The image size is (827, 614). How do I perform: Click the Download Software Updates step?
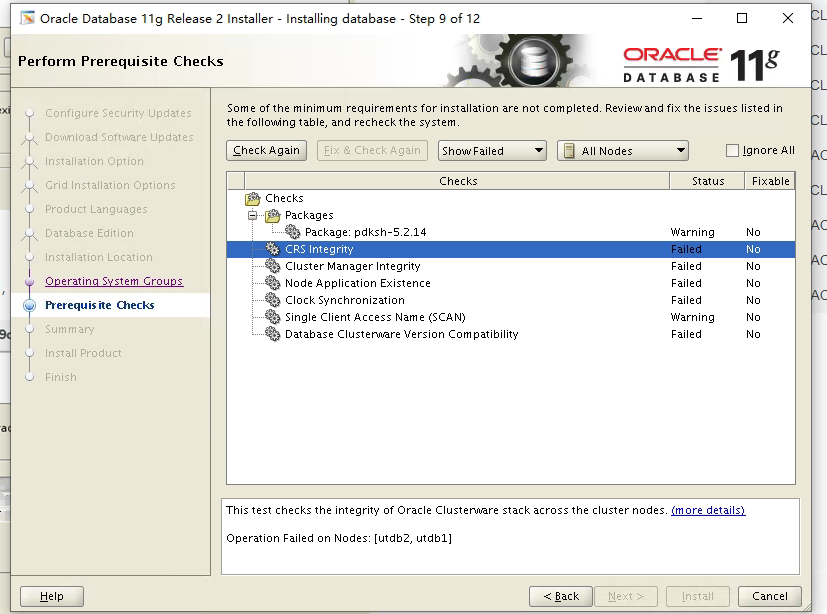tap(119, 137)
